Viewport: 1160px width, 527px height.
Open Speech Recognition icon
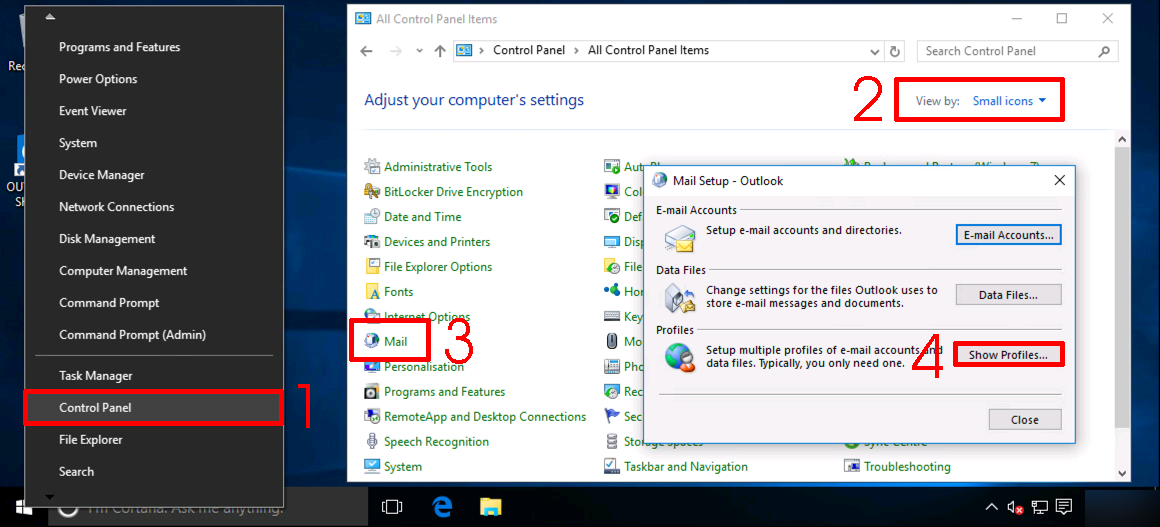(x=372, y=442)
